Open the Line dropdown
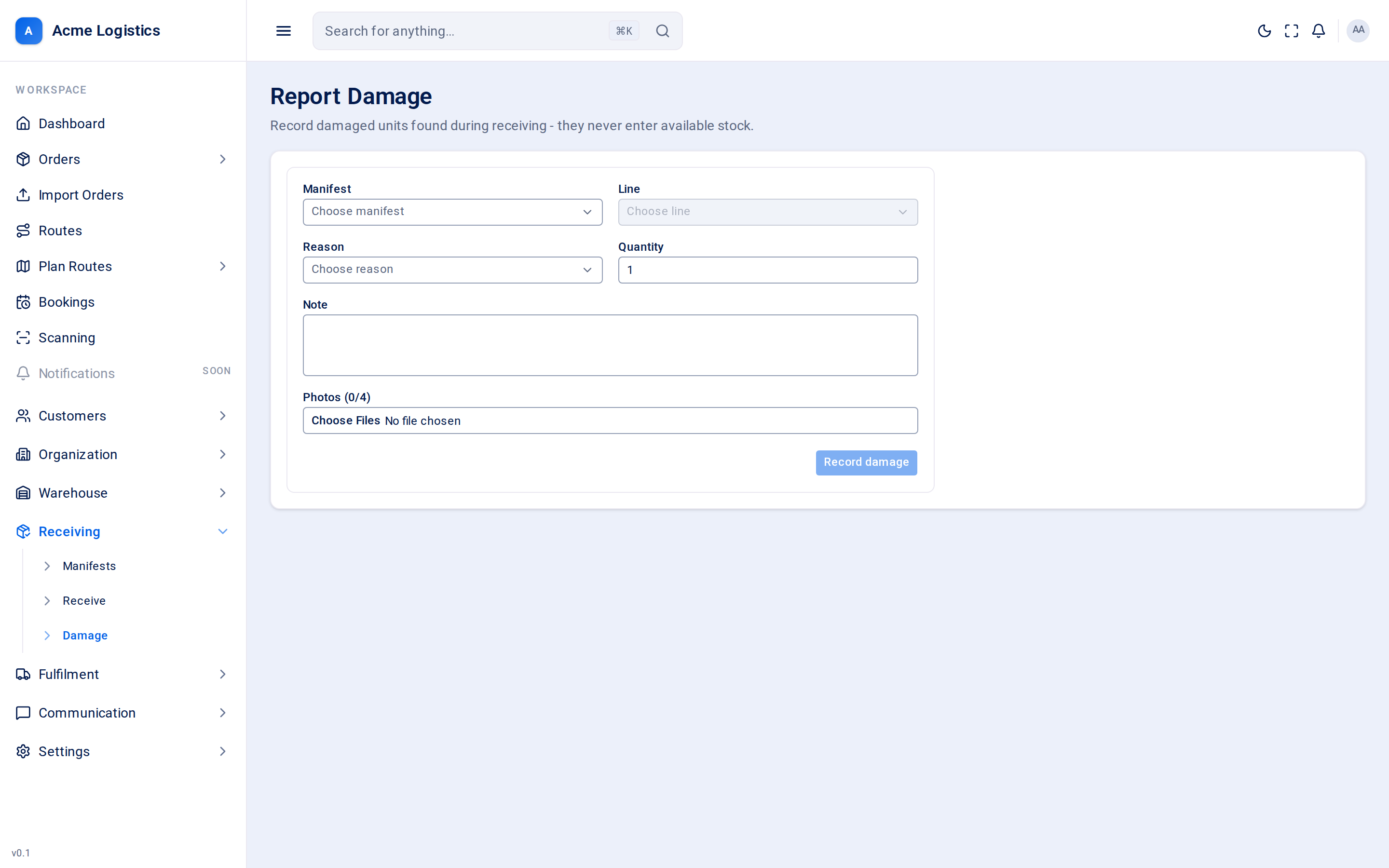 click(x=767, y=212)
